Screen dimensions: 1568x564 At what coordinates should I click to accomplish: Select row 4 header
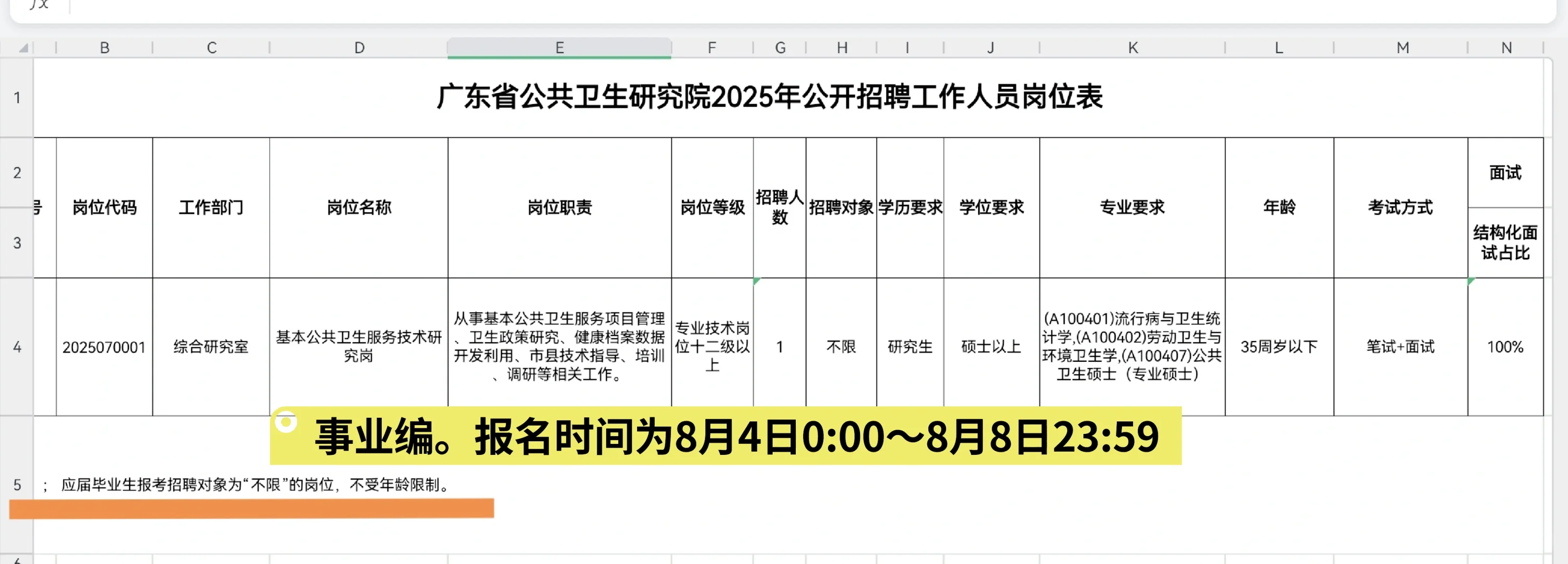(x=17, y=347)
